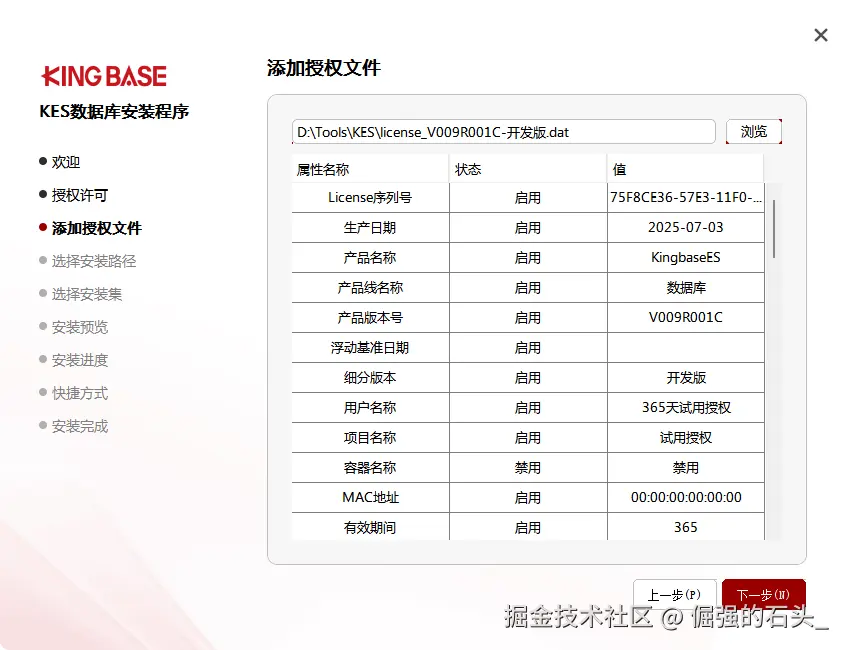The width and height of the screenshot is (848, 650).
Task: Select the 安装完成 step in sidebar
Action: click(x=74, y=426)
